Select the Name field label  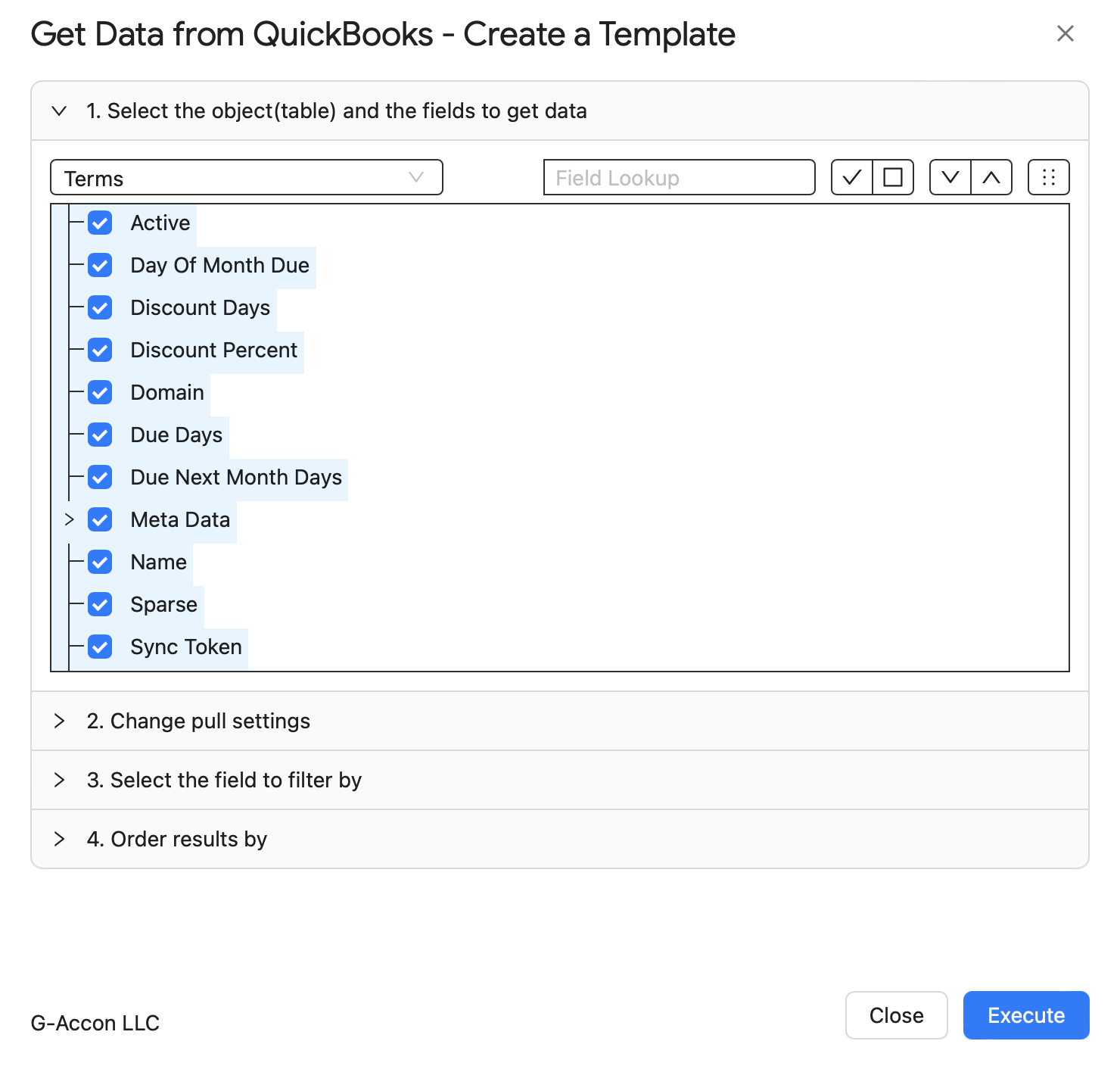pyautogui.click(x=159, y=562)
